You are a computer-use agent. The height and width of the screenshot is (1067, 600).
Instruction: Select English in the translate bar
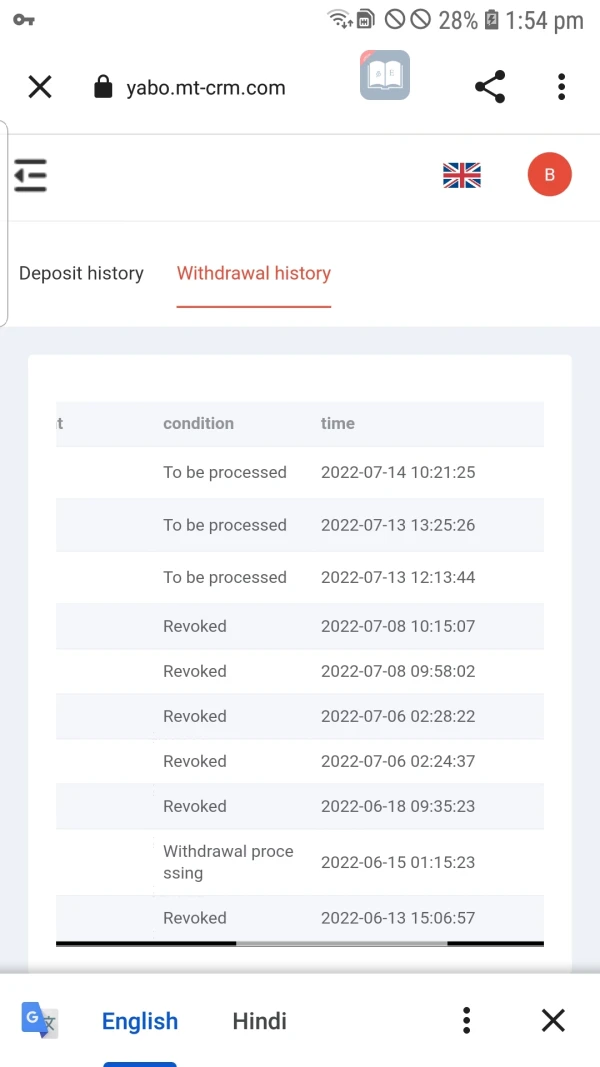click(x=140, y=1021)
